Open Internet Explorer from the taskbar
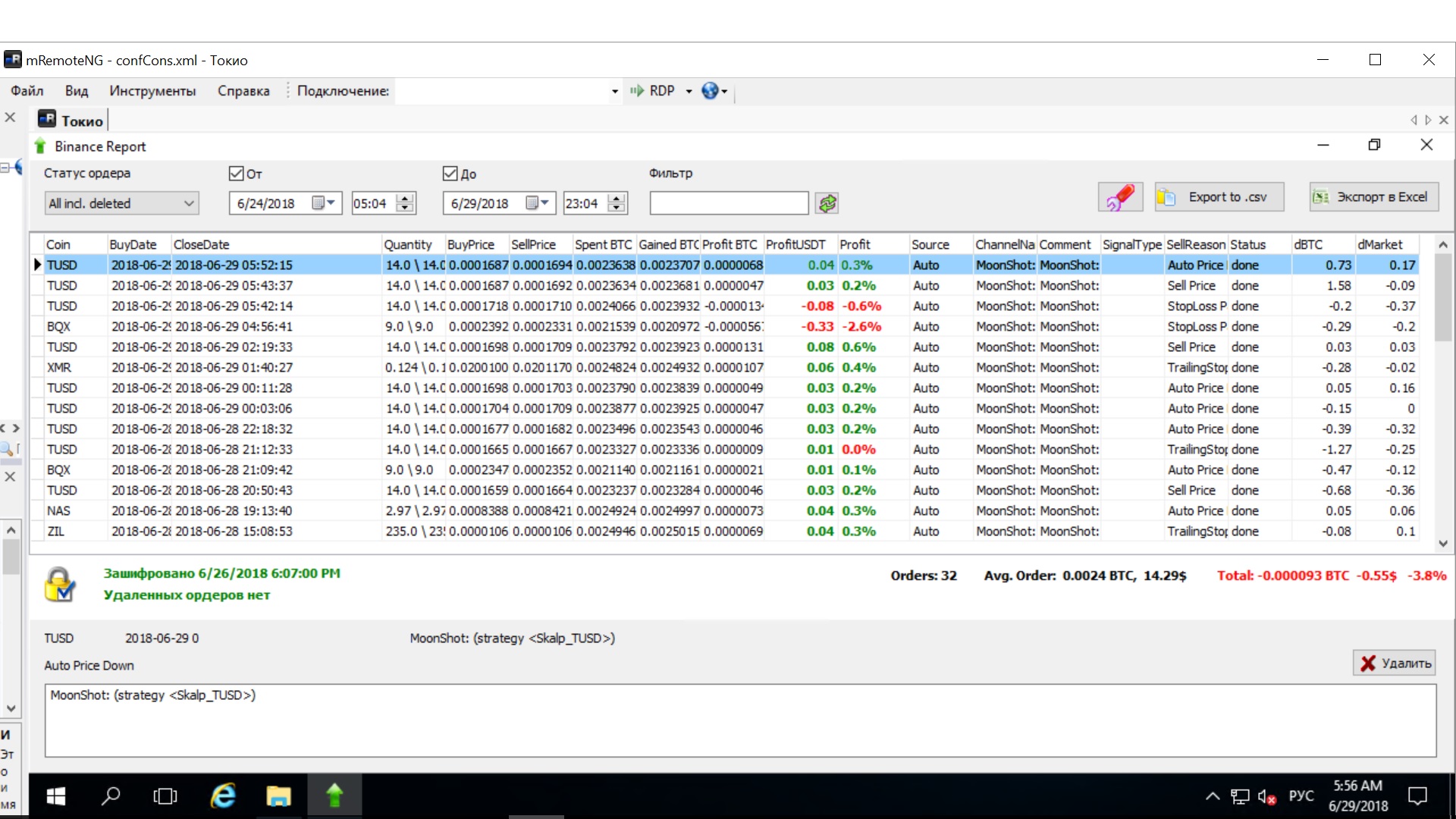Screen dimensions: 1456x819 click(223, 795)
